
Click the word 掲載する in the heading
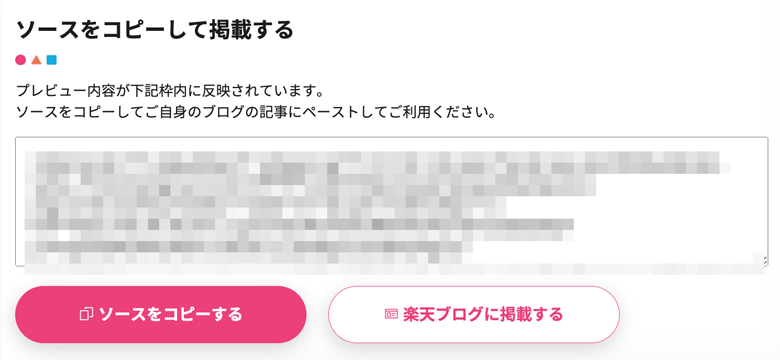252,30
